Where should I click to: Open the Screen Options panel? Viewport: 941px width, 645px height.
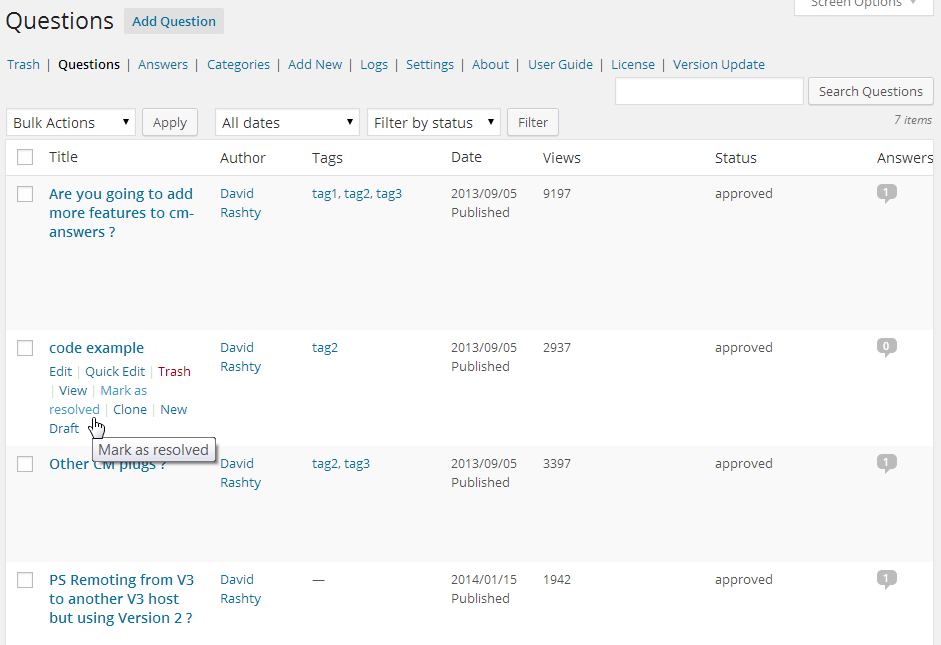tap(863, 4)
